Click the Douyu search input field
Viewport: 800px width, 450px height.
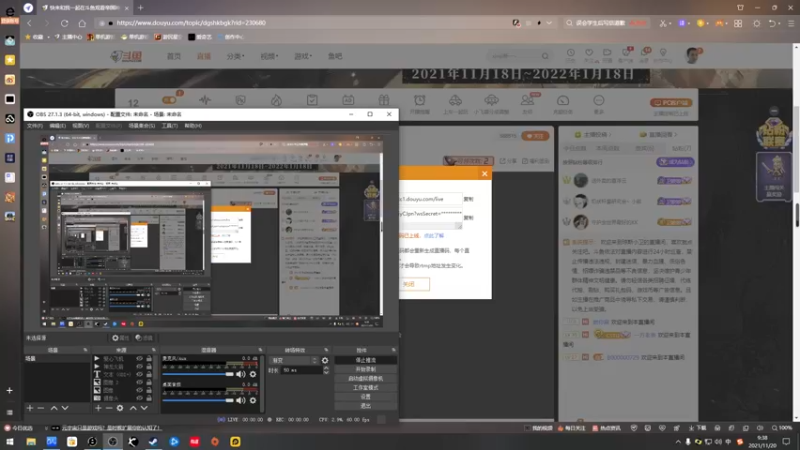[x=513, y=56]
